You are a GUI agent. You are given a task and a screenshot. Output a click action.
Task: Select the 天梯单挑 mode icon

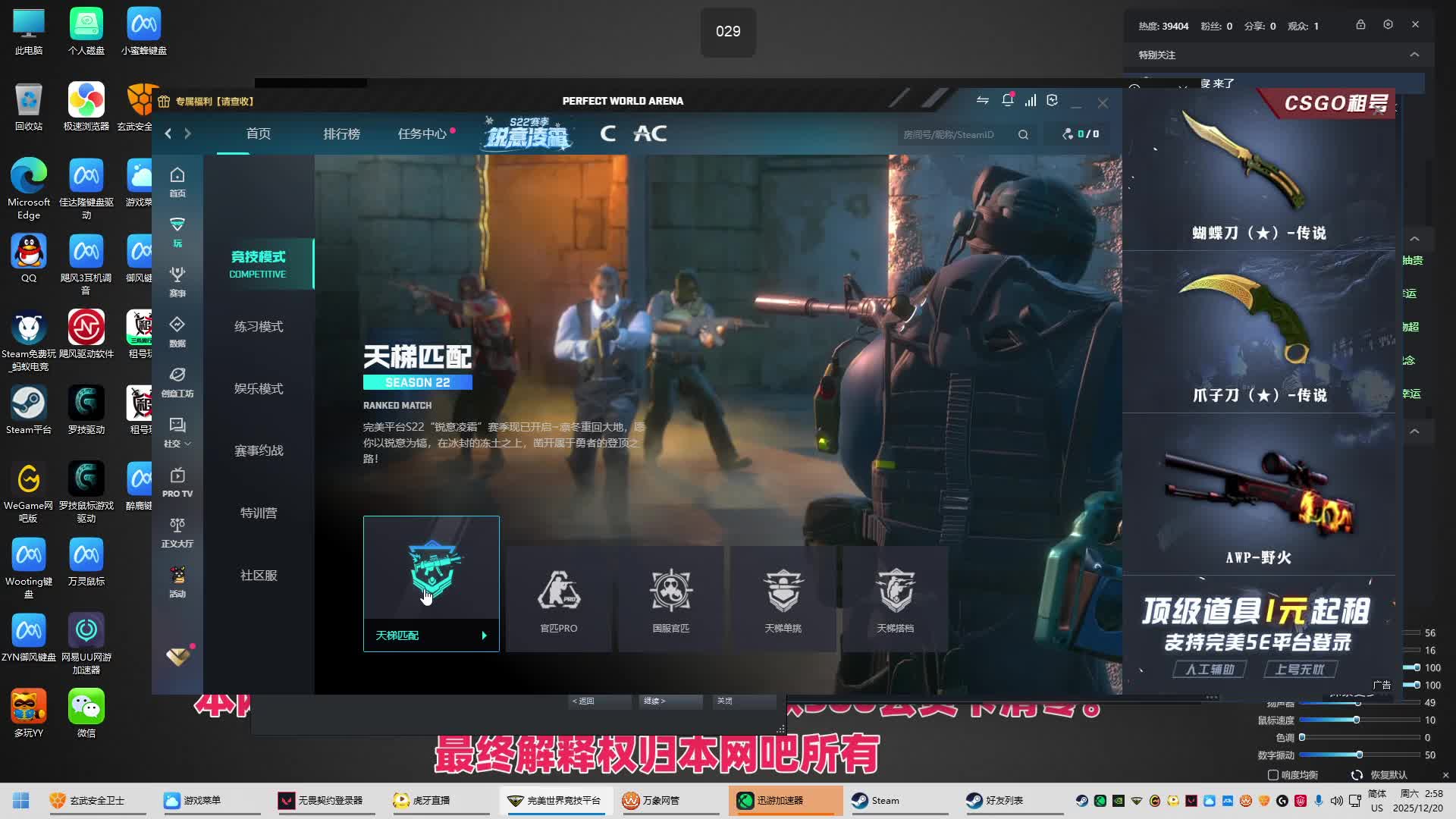pyautogui.click(x=783, y=599)
